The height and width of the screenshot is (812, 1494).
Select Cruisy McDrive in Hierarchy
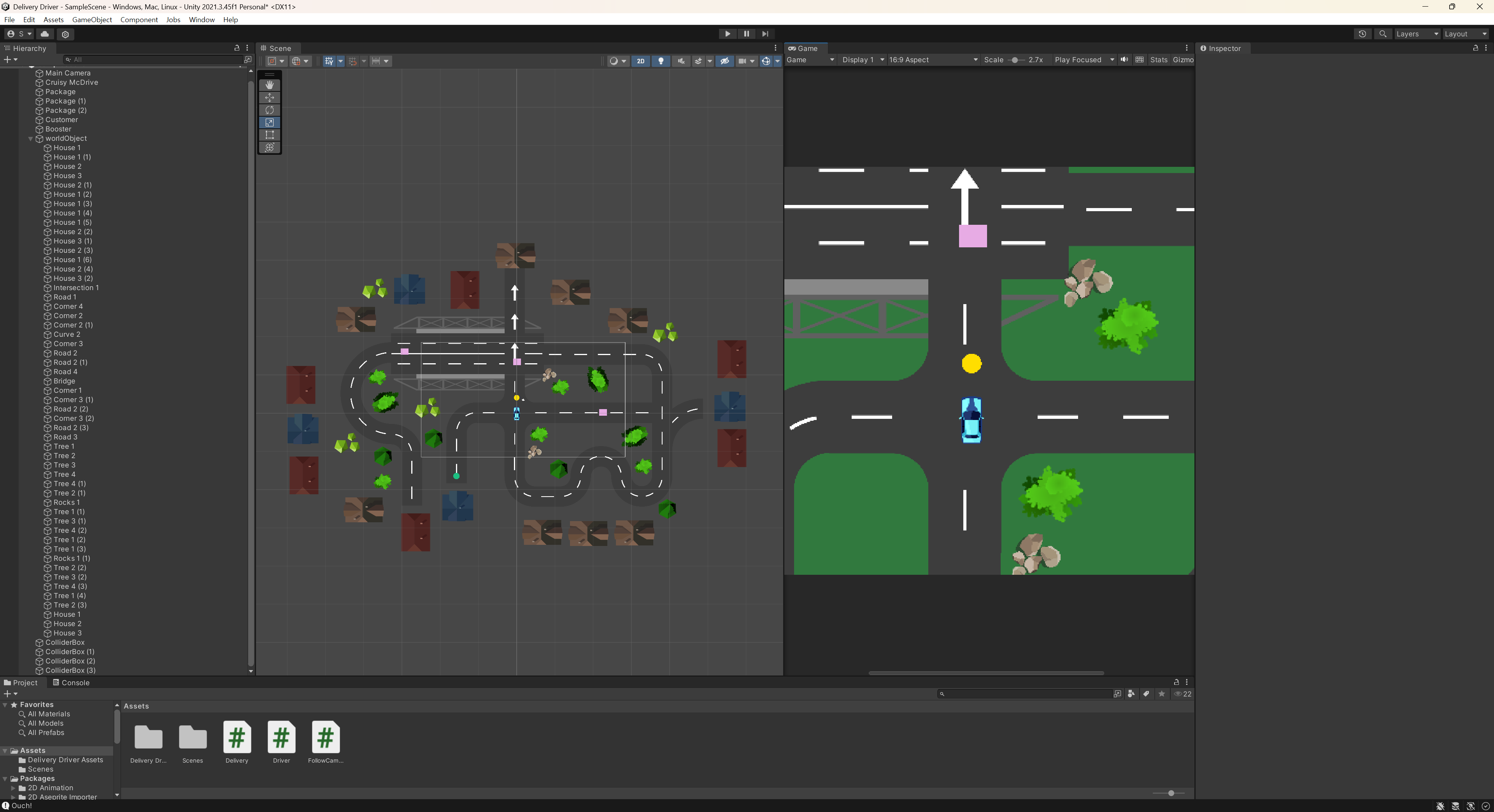click(71, 82)
